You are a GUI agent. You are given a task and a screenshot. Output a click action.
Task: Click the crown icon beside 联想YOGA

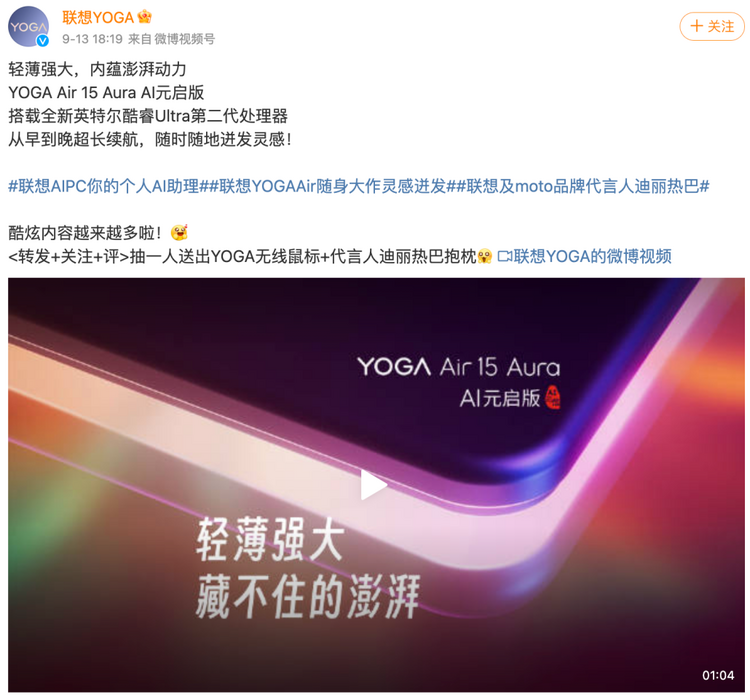pyautogui.click(x=144, y=17)
